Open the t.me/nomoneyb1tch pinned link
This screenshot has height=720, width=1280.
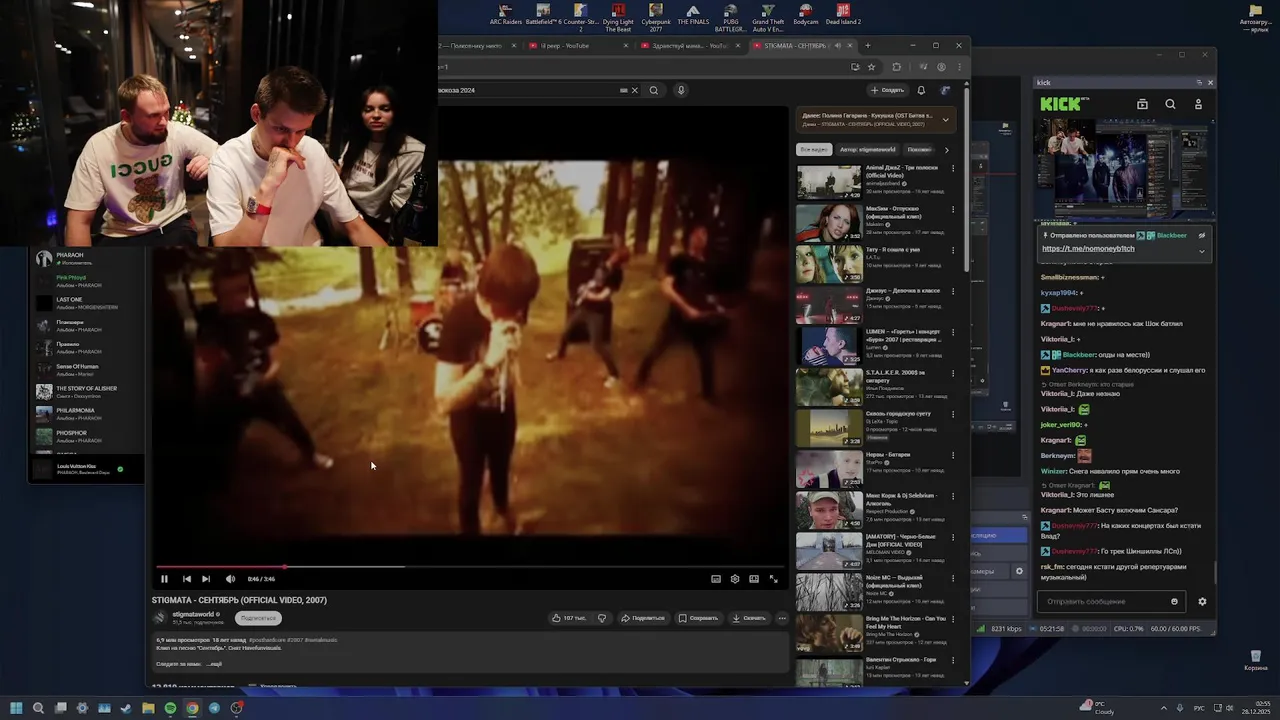tap(1088, 248)
